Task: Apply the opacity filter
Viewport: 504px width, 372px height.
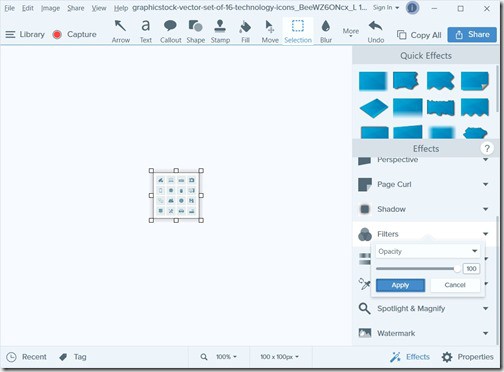Action: [x=400, y=285]
